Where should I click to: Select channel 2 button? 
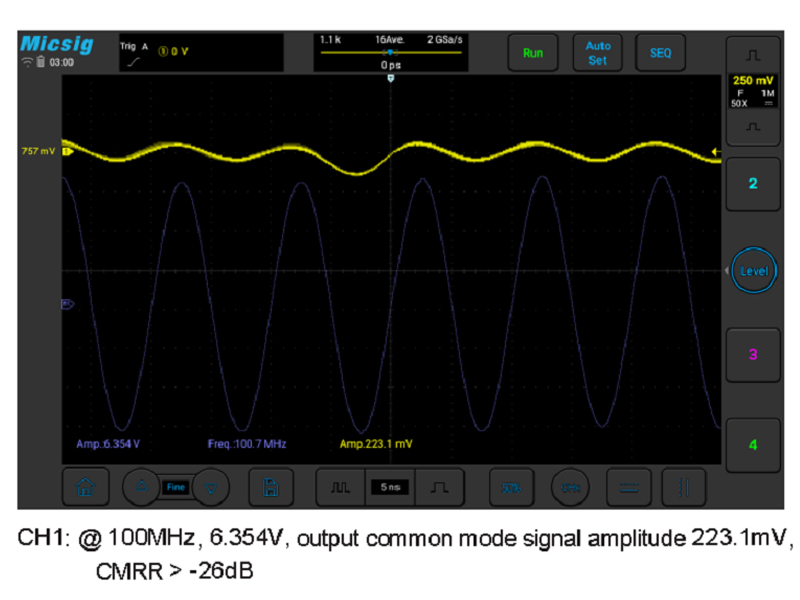coord(752,184)
